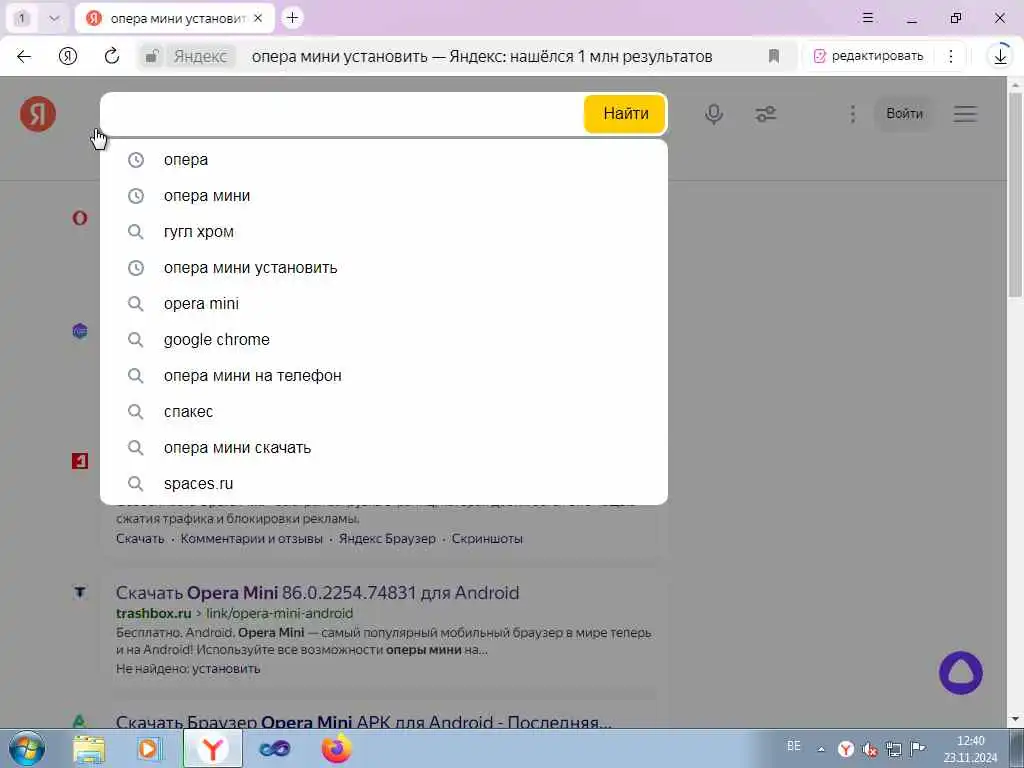
Task: Click the редактировать button in toolbar
Action: coord(869,56)
